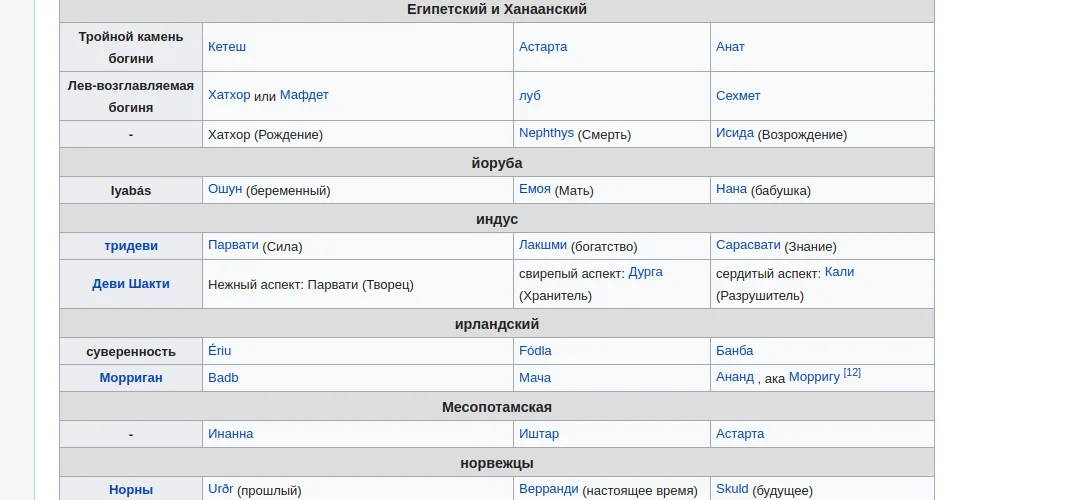Viewport: 1069px width, 500px height.
Task: Click the тридеви row header link
Action: pos(131,246)
